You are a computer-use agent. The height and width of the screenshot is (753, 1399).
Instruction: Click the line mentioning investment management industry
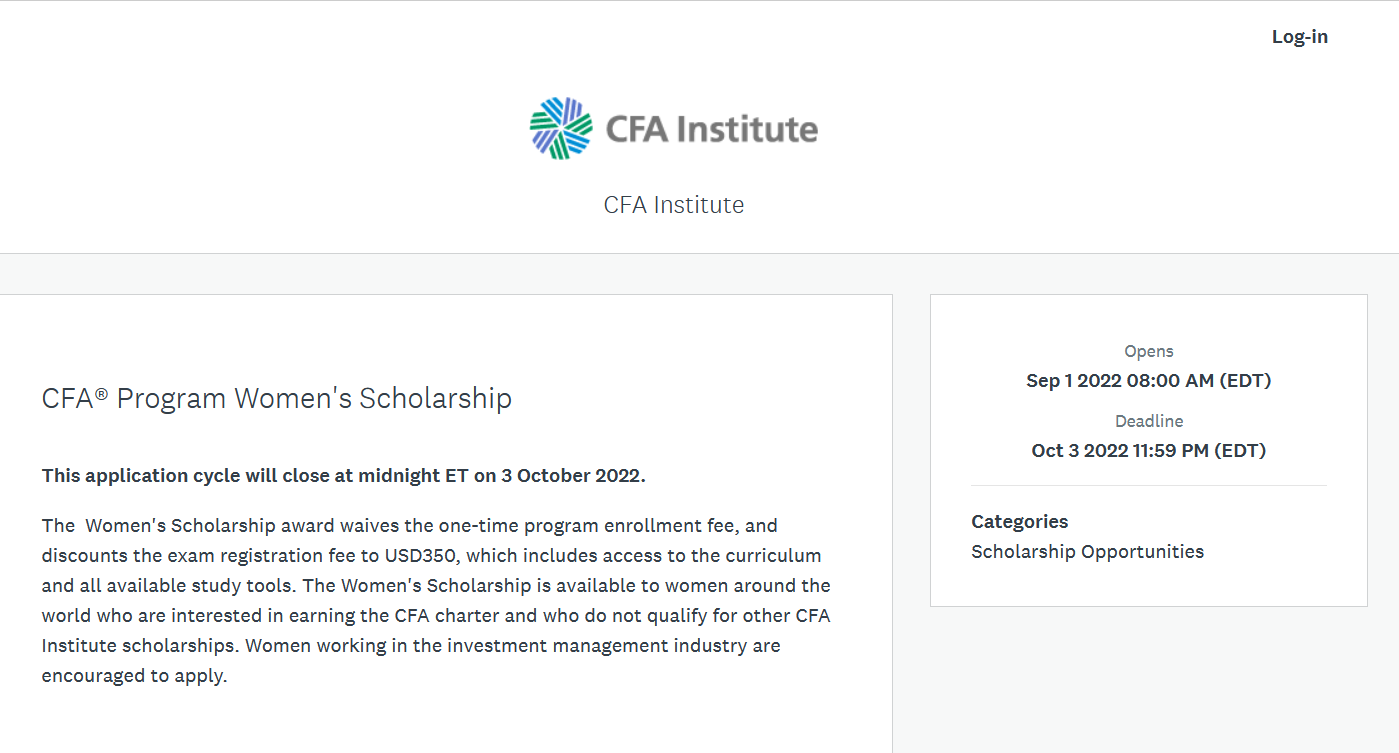tap(411, 646)
